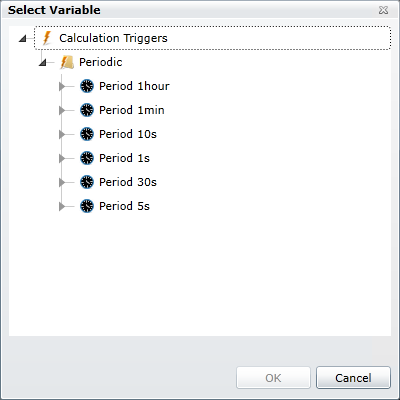Click the Calculation Triggers lightning bolt icon
Viewport: 400px width, 400px height.
(47, 38)
